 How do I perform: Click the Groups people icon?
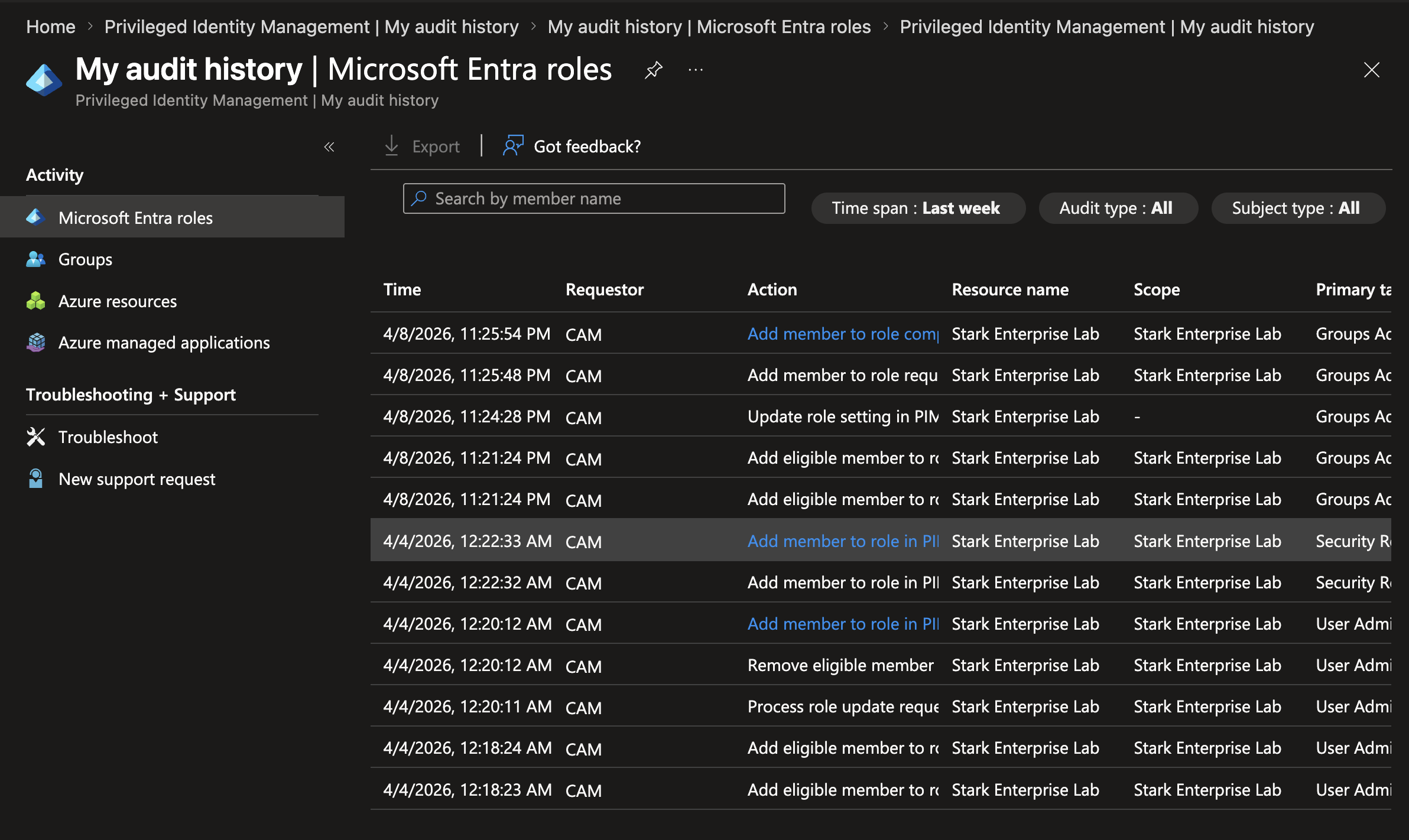pyautogui.click(x=35, y=259)
